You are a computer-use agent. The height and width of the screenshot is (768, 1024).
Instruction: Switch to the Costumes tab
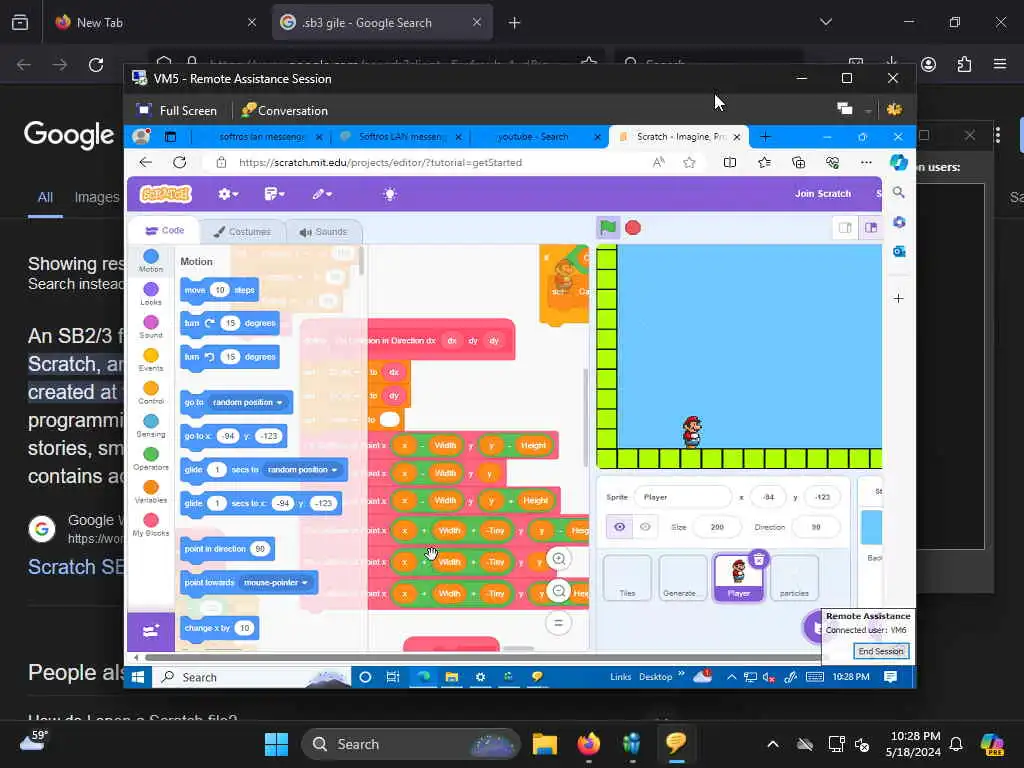(242, 232)
